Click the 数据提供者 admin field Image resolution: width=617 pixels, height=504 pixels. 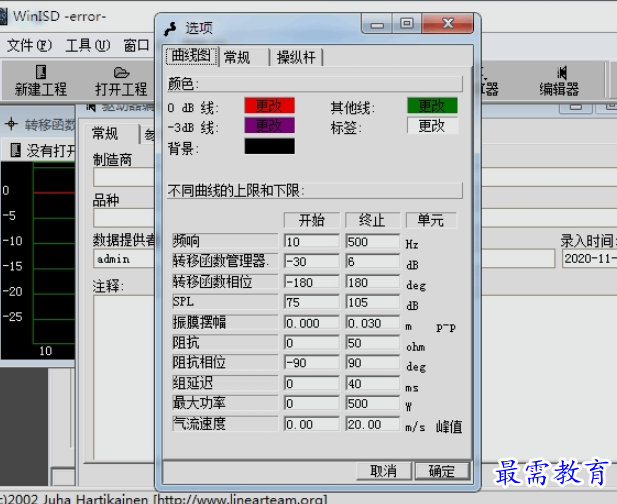pyautogui.click(x=124, y=259)
